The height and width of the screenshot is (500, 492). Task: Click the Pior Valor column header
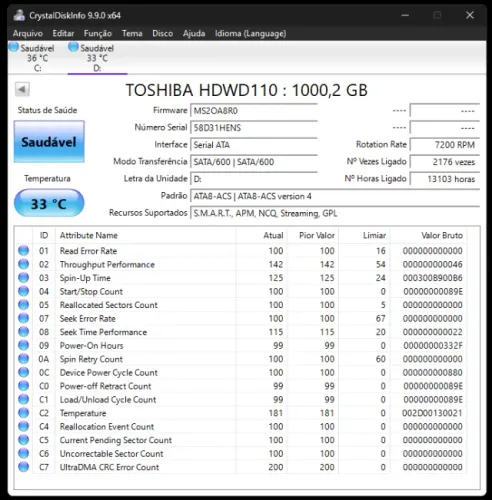[313, 235]
